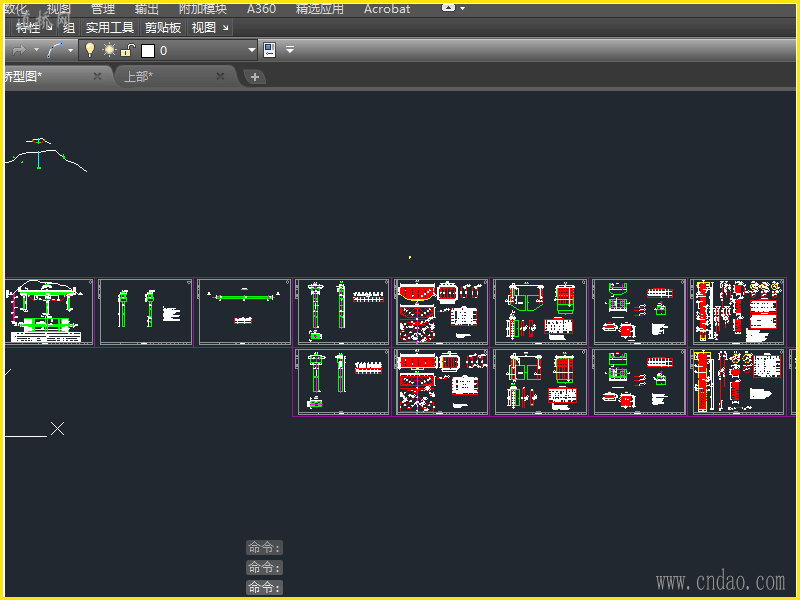Click the X marker on UCS axis
Screen dimensions: 800x600
point(58,429)
